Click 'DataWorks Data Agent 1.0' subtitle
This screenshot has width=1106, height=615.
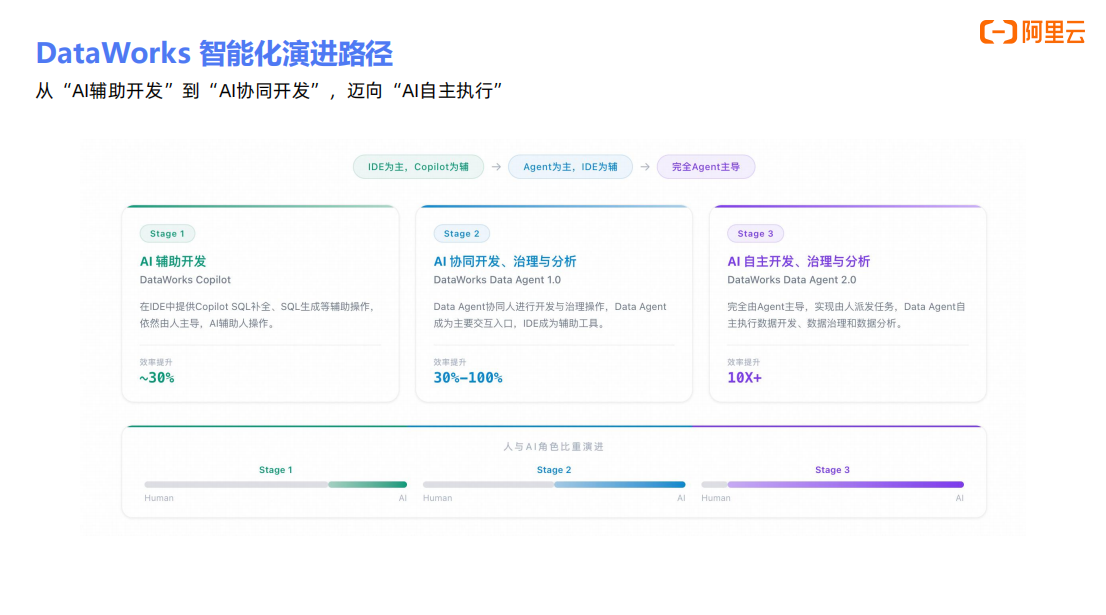(x=497, y=280)
